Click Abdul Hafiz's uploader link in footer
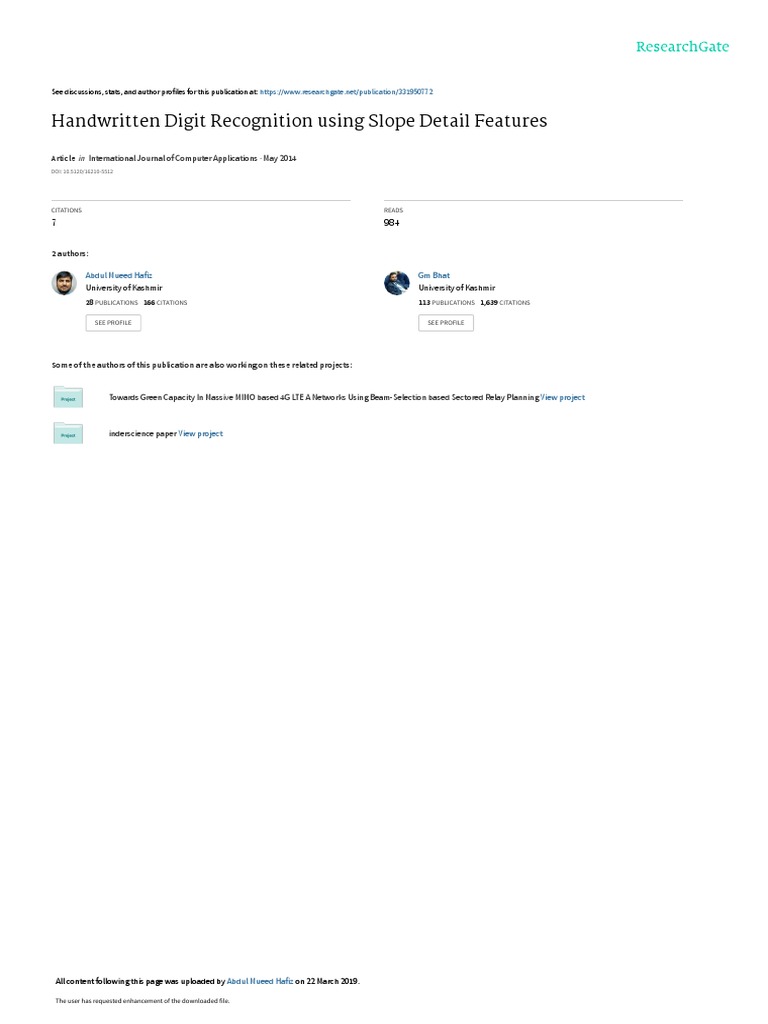Image resolution: width=768 pixels, height=1024 pixels. tap(259, 981)
